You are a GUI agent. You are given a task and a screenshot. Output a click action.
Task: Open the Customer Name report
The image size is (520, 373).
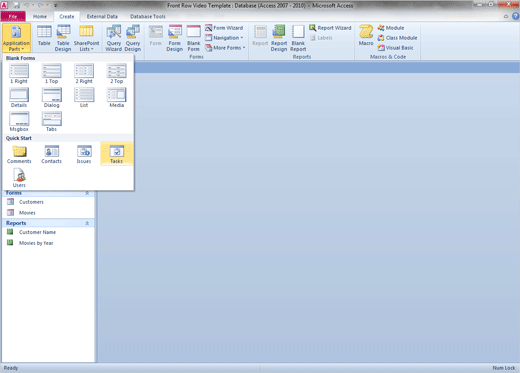(x=48, y=232)
